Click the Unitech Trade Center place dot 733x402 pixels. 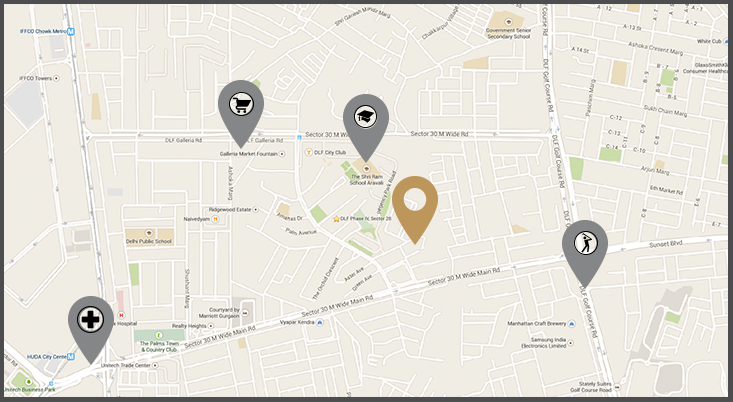[x=155, y=366]
